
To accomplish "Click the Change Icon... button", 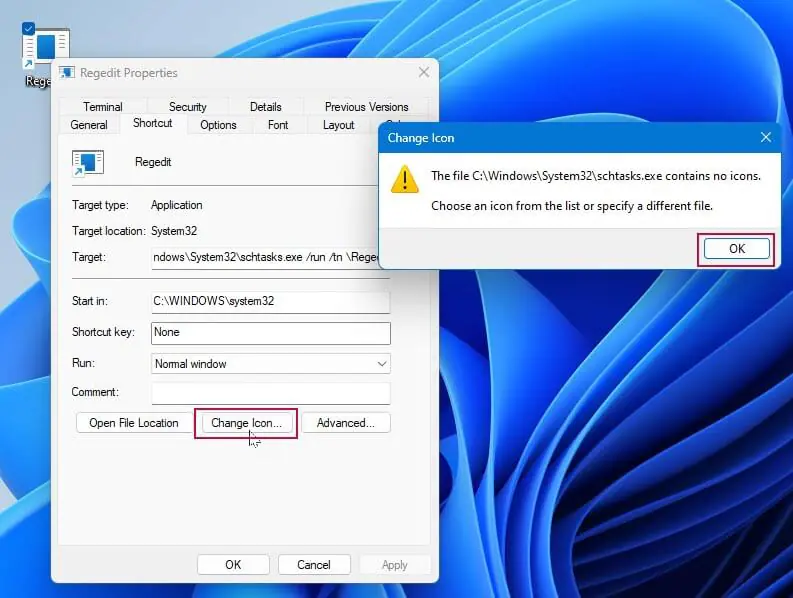I will 246,423.
